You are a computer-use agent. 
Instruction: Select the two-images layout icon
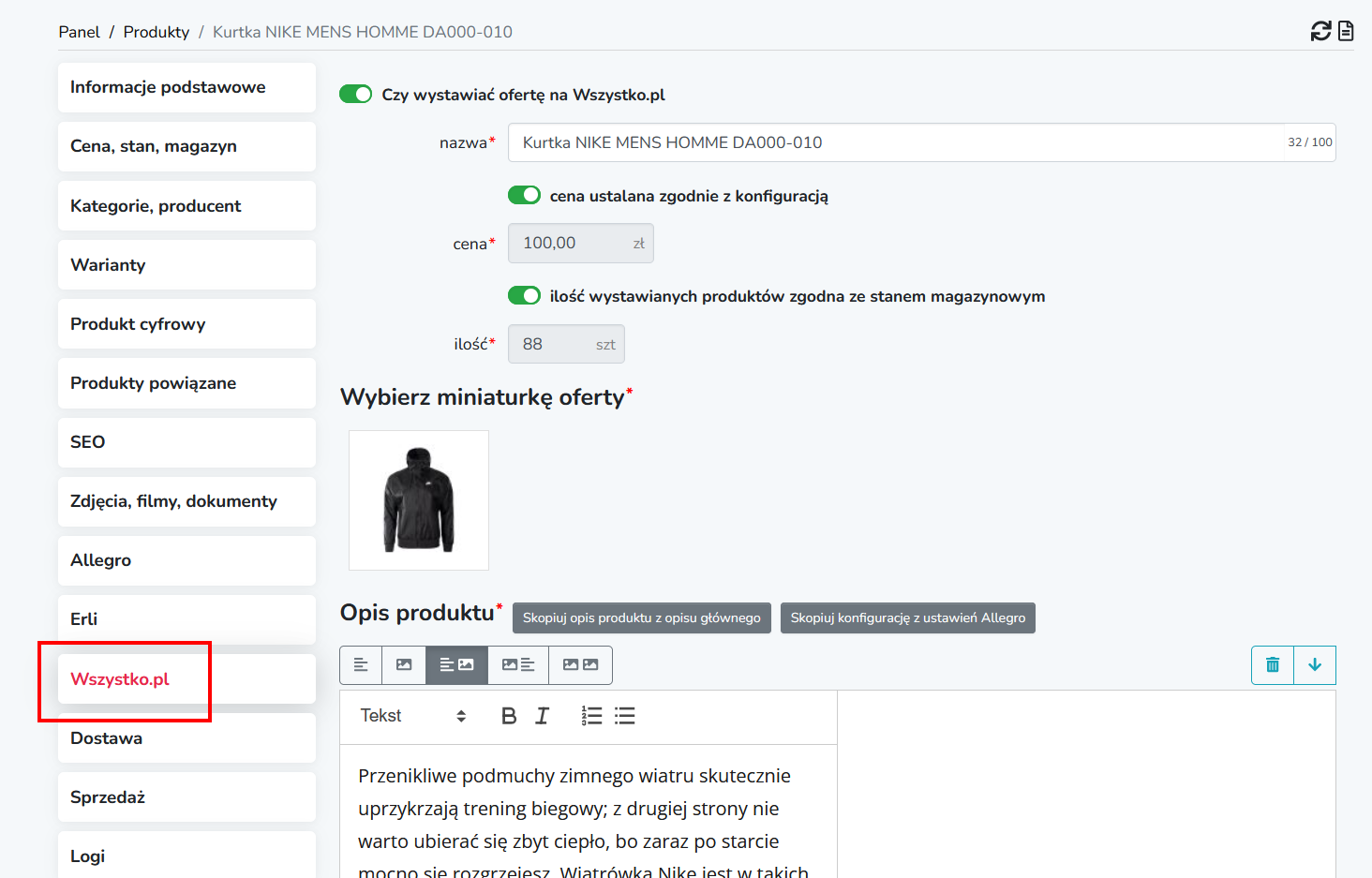(x=580, y=665)
